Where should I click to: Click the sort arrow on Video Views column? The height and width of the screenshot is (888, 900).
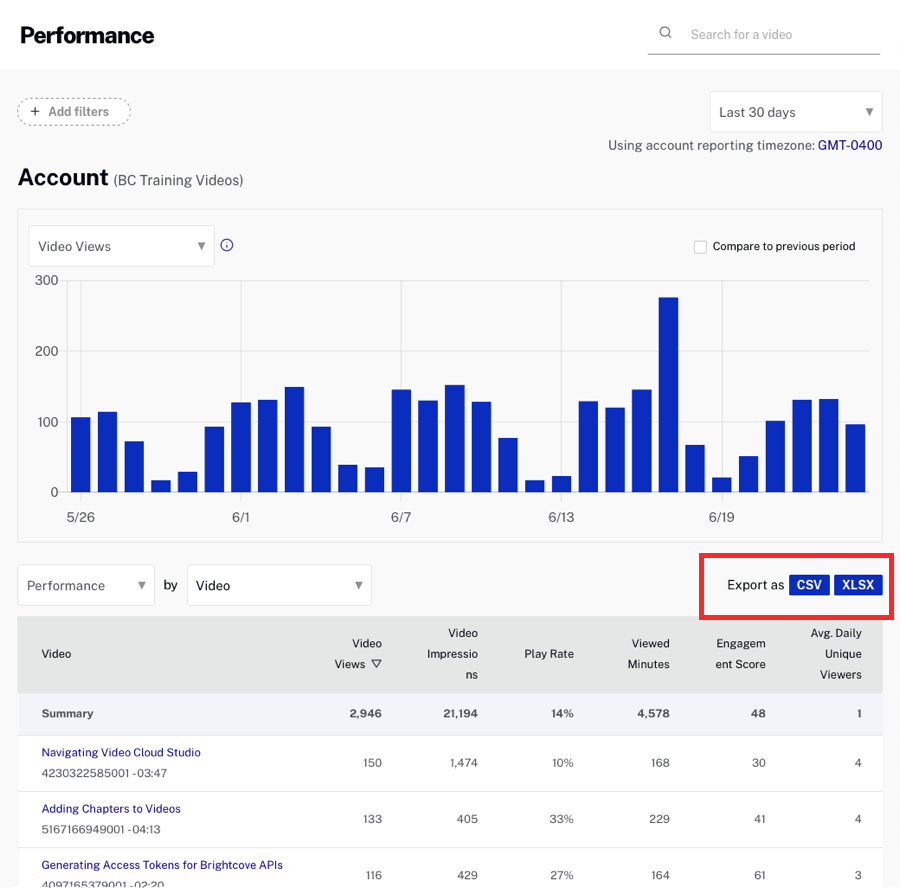tap(375, 663)
